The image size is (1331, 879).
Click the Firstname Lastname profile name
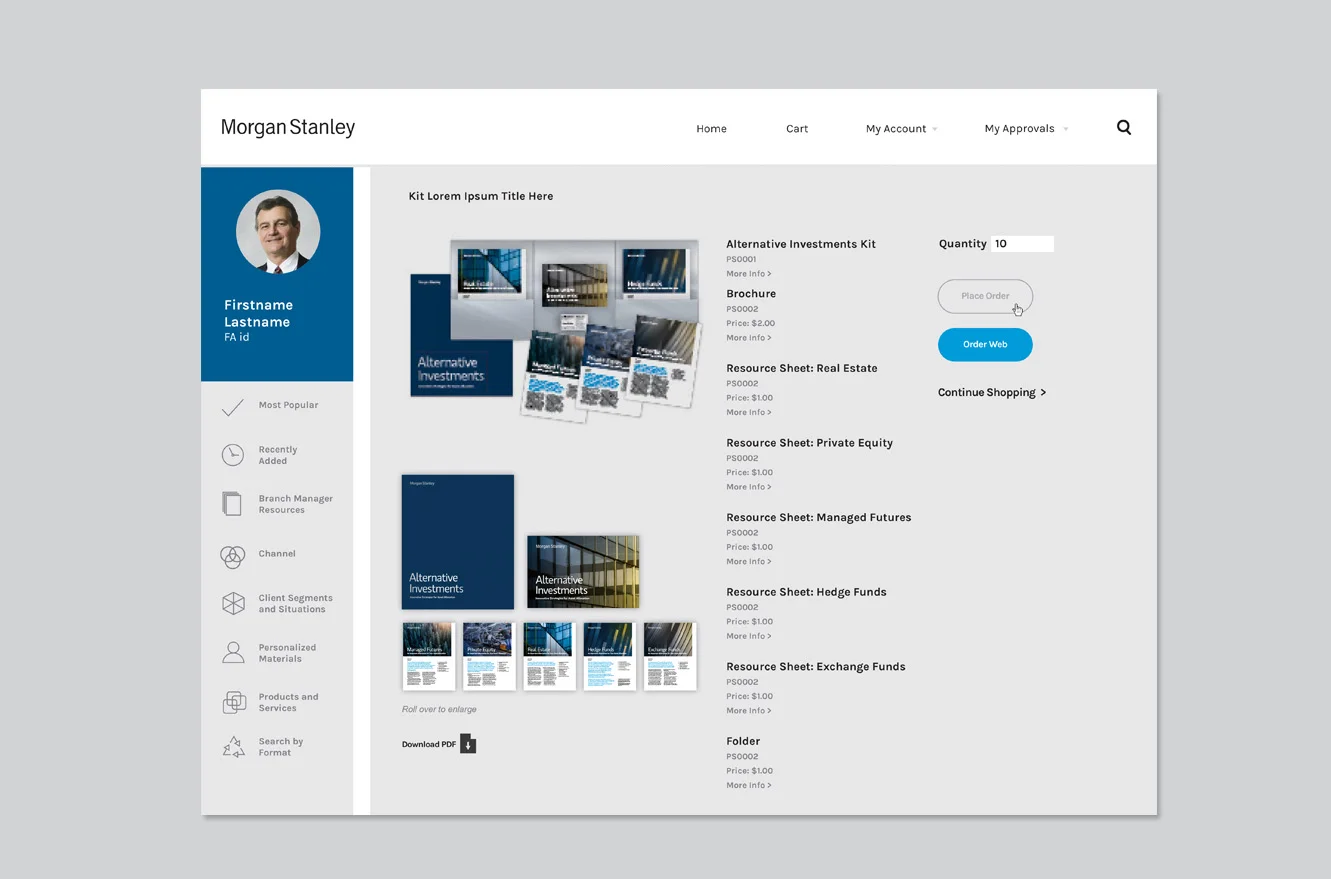(258, 313)
